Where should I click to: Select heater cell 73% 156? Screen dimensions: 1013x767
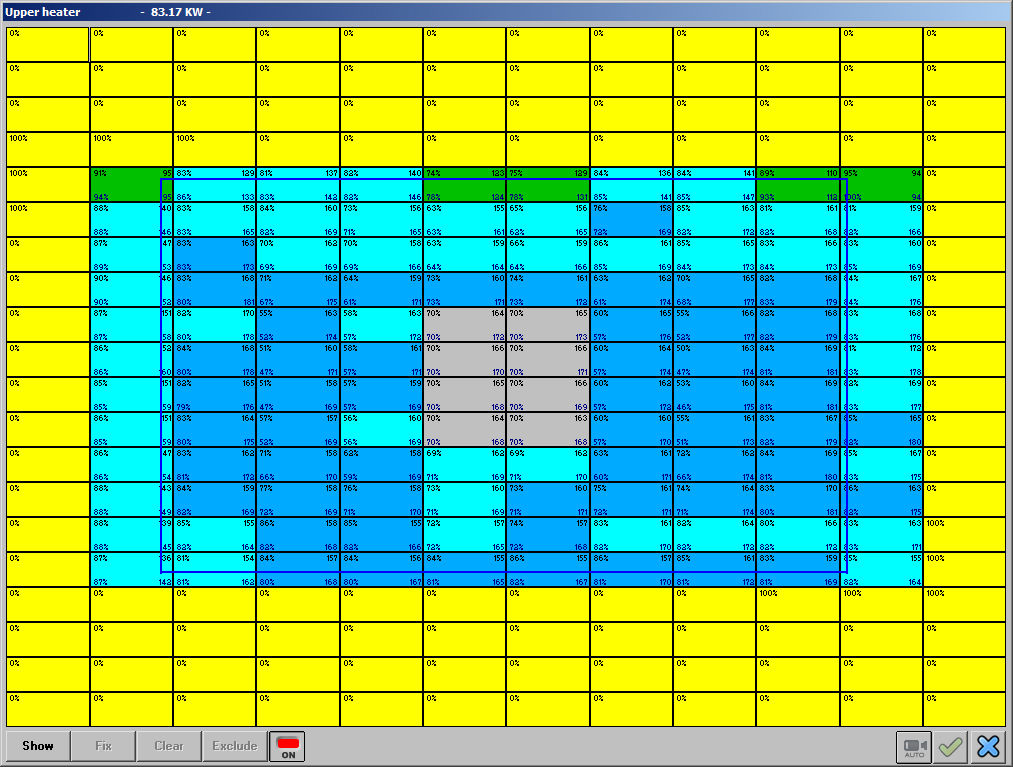[x=381, y=220]
